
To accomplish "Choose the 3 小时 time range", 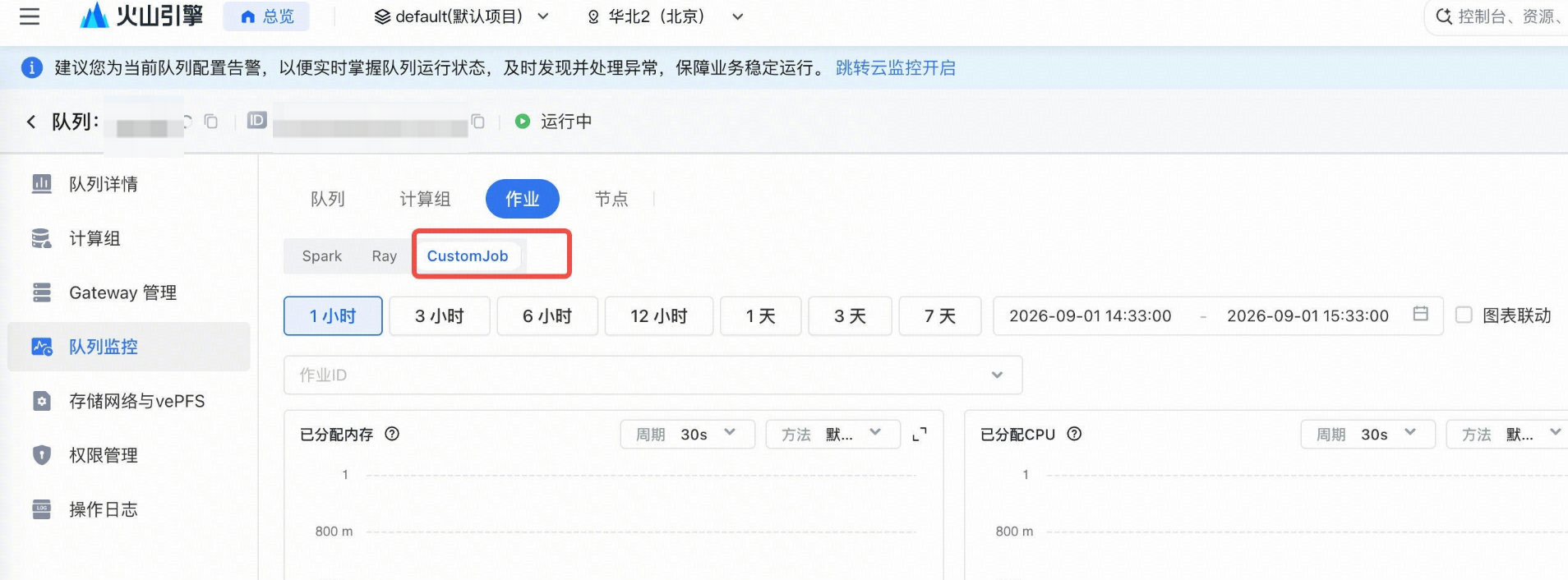I will pyautogui.click(x=440, y=315).
